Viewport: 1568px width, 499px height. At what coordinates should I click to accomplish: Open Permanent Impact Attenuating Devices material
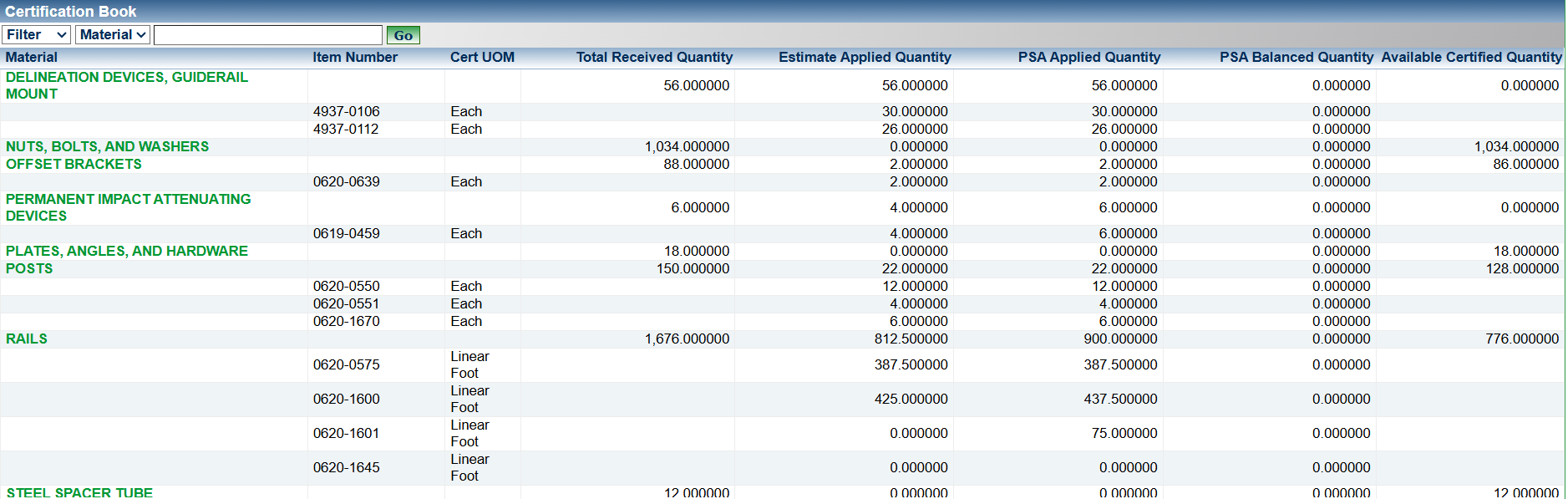click(128, 207)
